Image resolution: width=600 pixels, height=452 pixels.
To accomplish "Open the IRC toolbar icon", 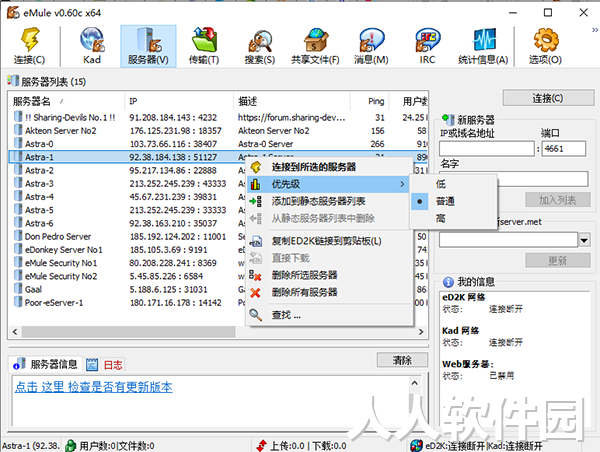I will 427,39.
